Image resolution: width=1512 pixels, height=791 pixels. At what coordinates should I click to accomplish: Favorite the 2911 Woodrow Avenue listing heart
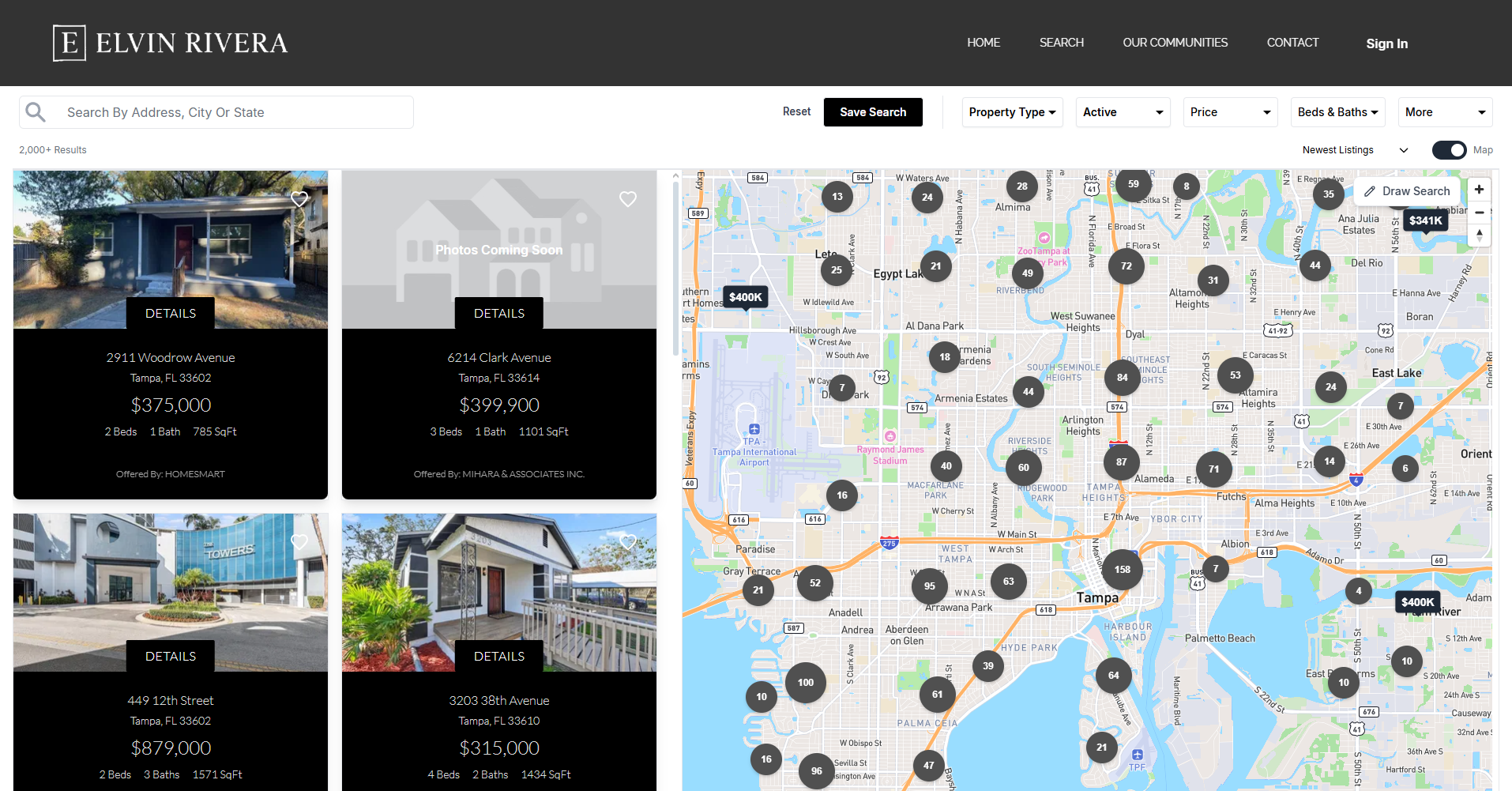(299, 199)
